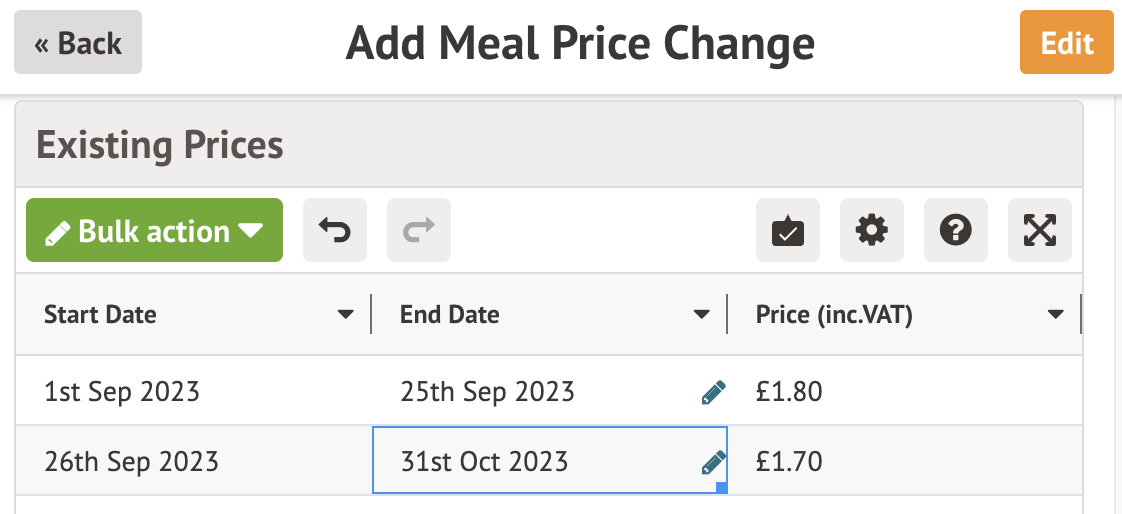Screen dimensions: 1122x514
Task: Open the Bulk action dropdown
Action: (155, 231)
